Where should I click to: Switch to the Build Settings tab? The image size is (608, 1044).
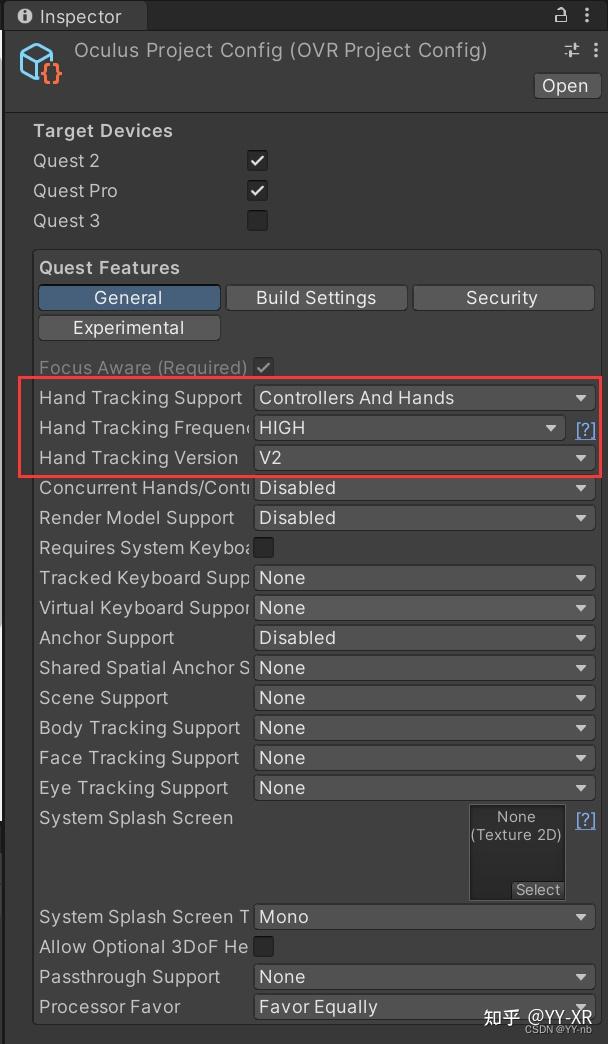point(316,297)
